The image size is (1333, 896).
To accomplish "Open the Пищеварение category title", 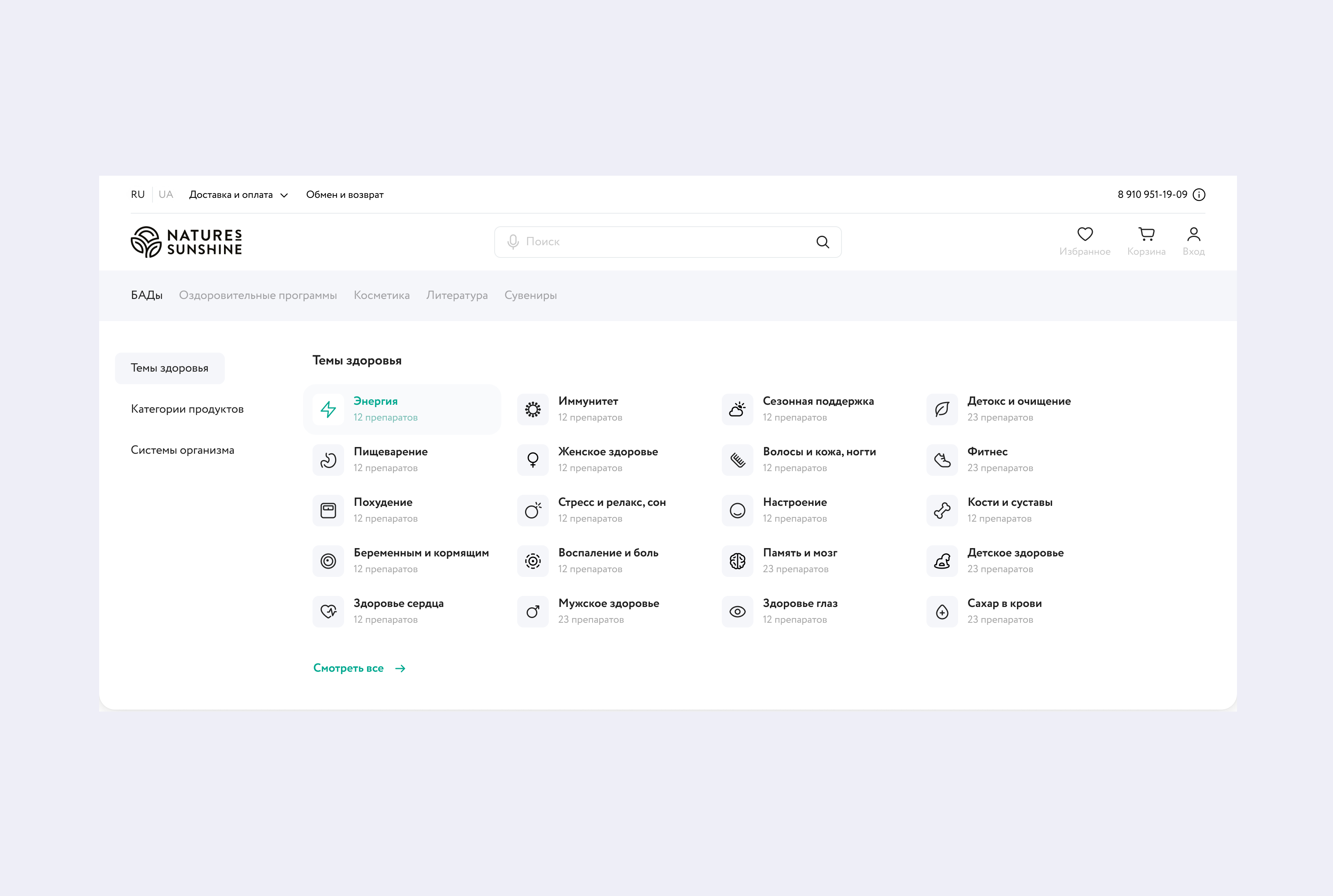I will pyautogui.click(x=390, y=451).
